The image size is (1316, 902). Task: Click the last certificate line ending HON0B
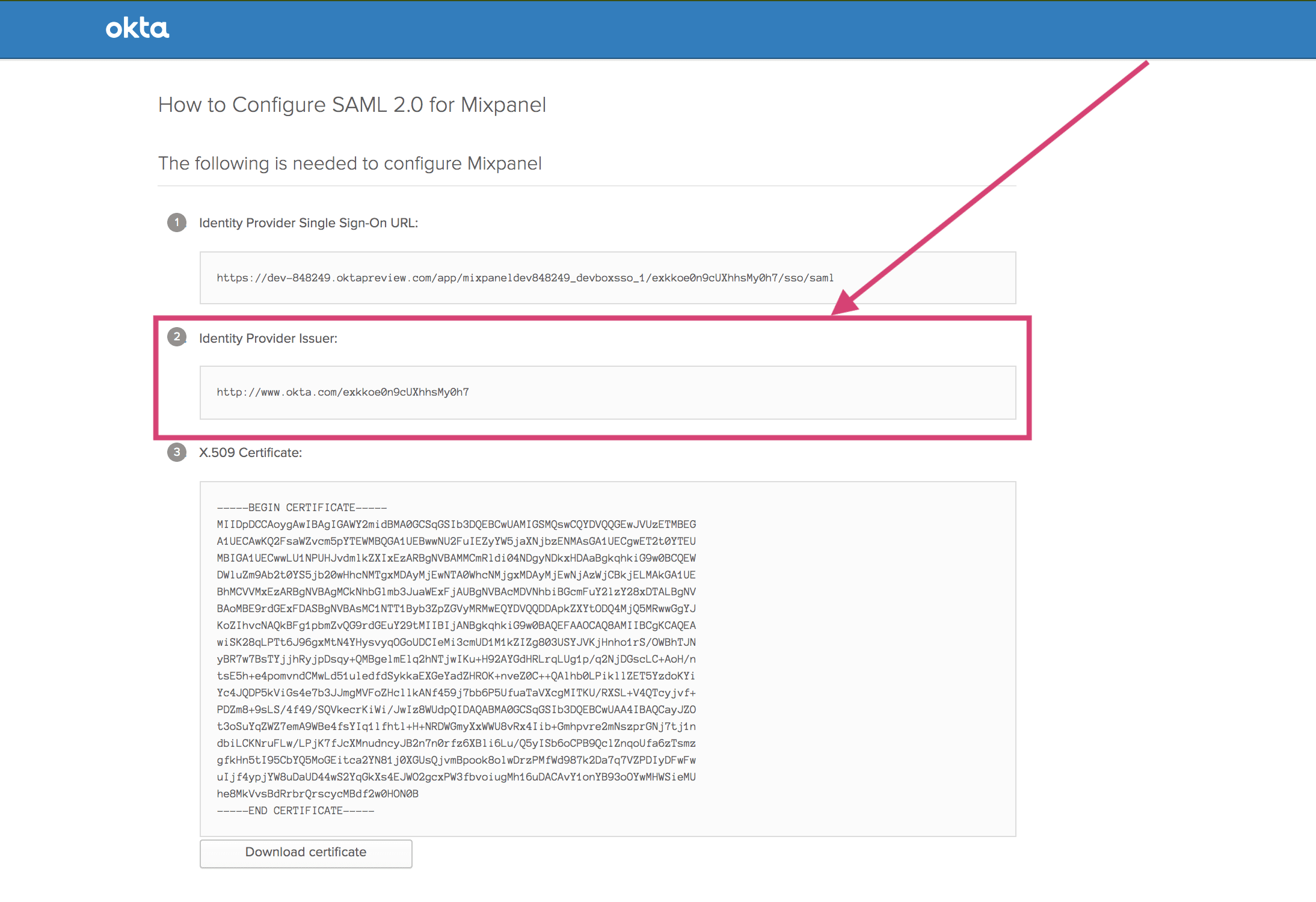318,794
